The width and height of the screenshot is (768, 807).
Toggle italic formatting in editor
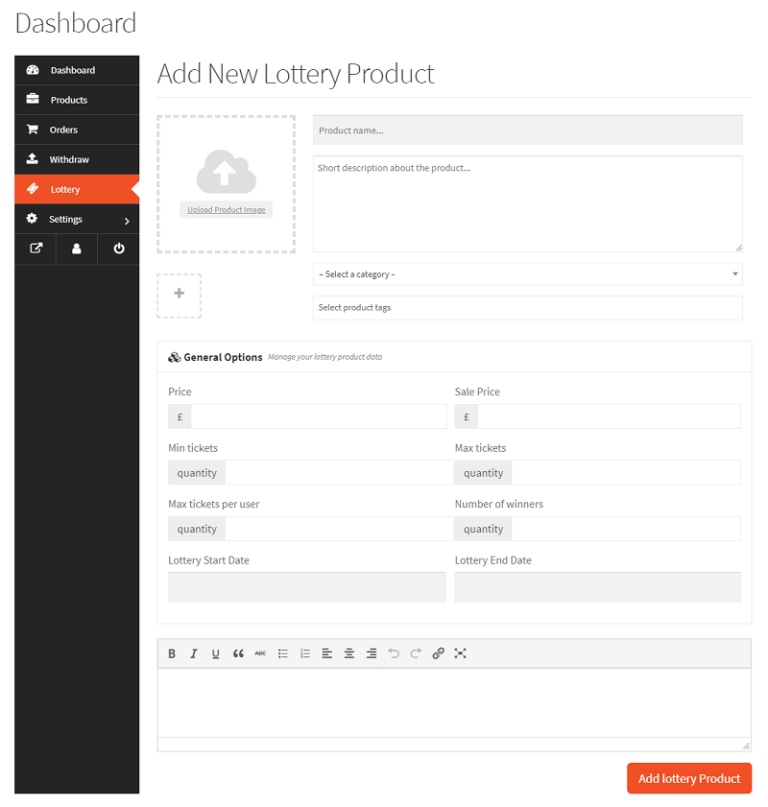[x=194, y=654]
